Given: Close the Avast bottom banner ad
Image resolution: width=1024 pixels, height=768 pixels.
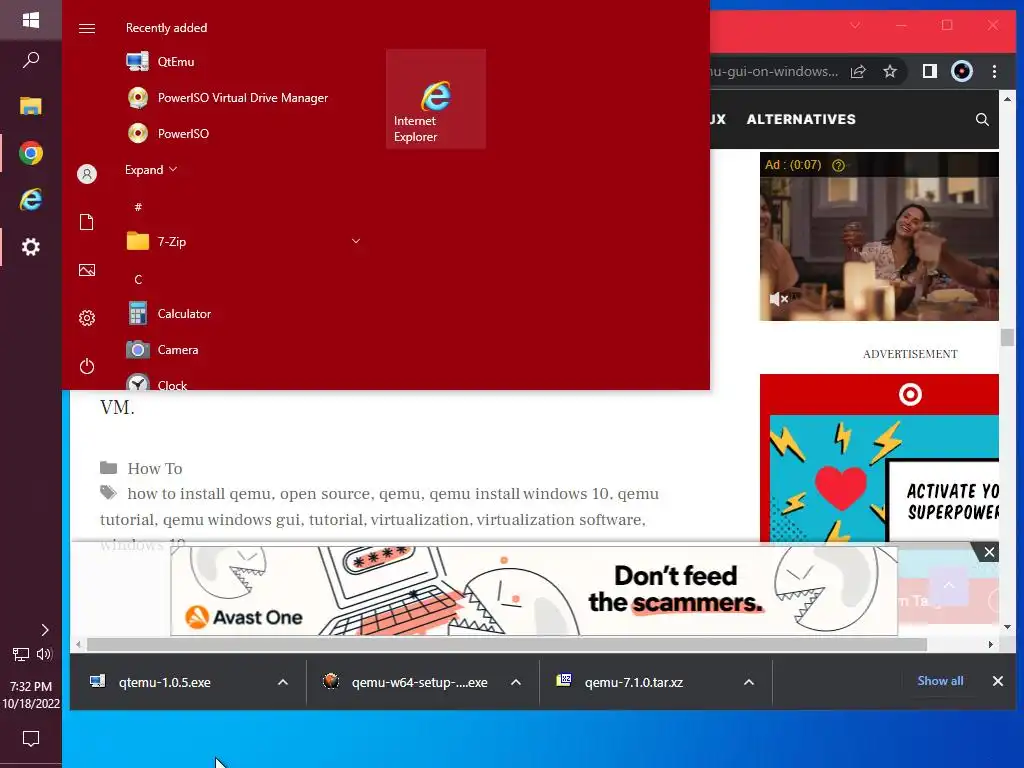Looking at the screenshot, I should [x=989, y=552].
